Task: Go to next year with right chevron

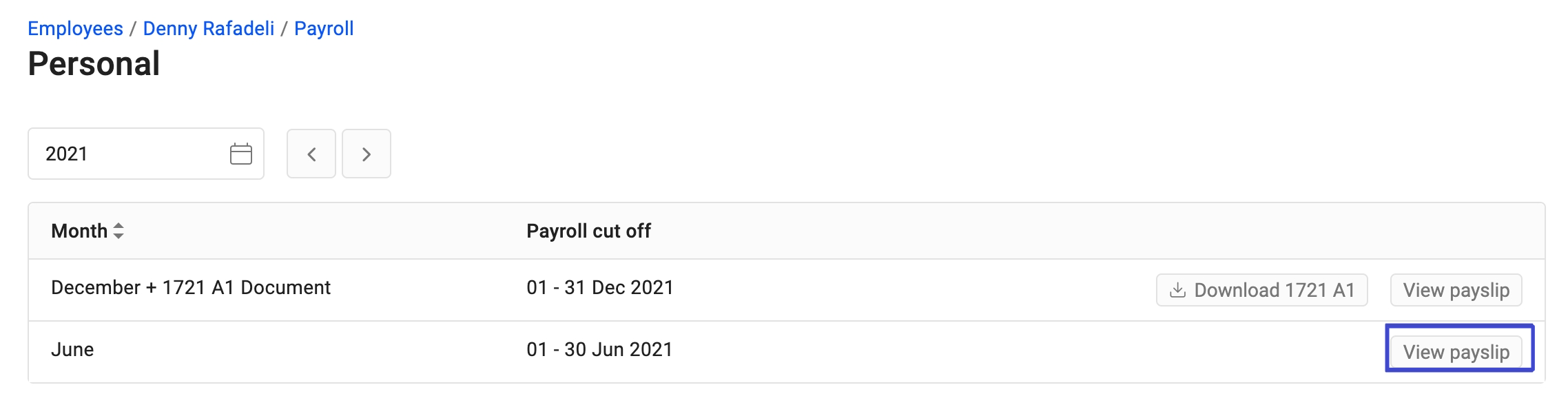Action: pos(367,154)
